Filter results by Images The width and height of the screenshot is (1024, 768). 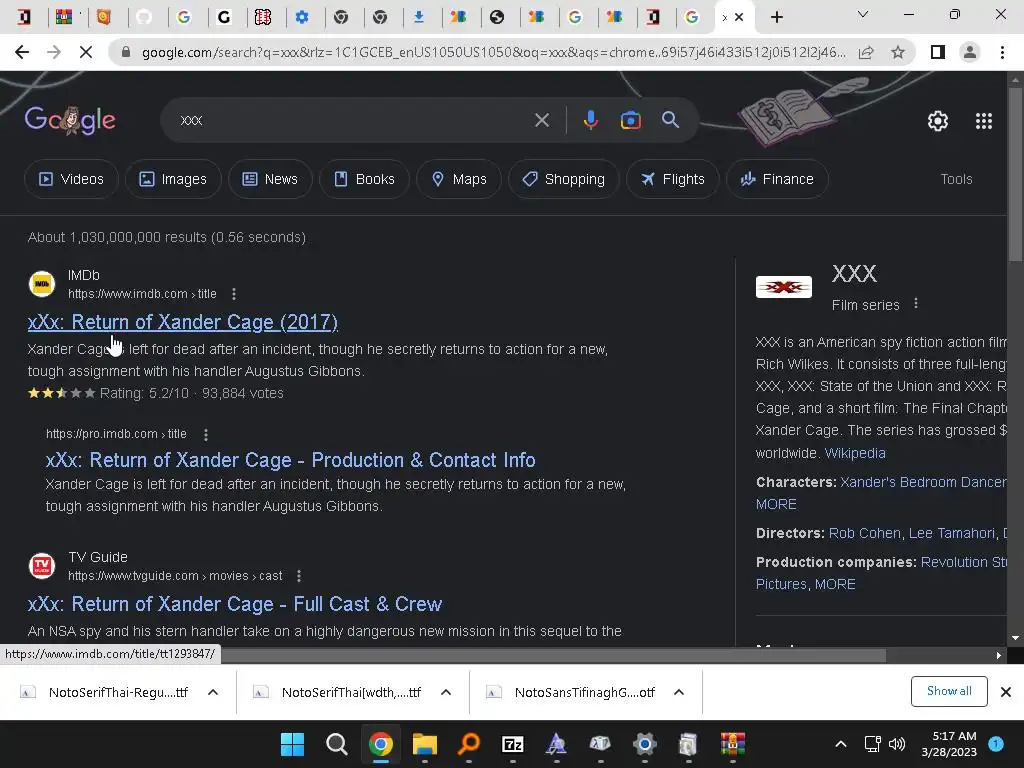point(173,179)
